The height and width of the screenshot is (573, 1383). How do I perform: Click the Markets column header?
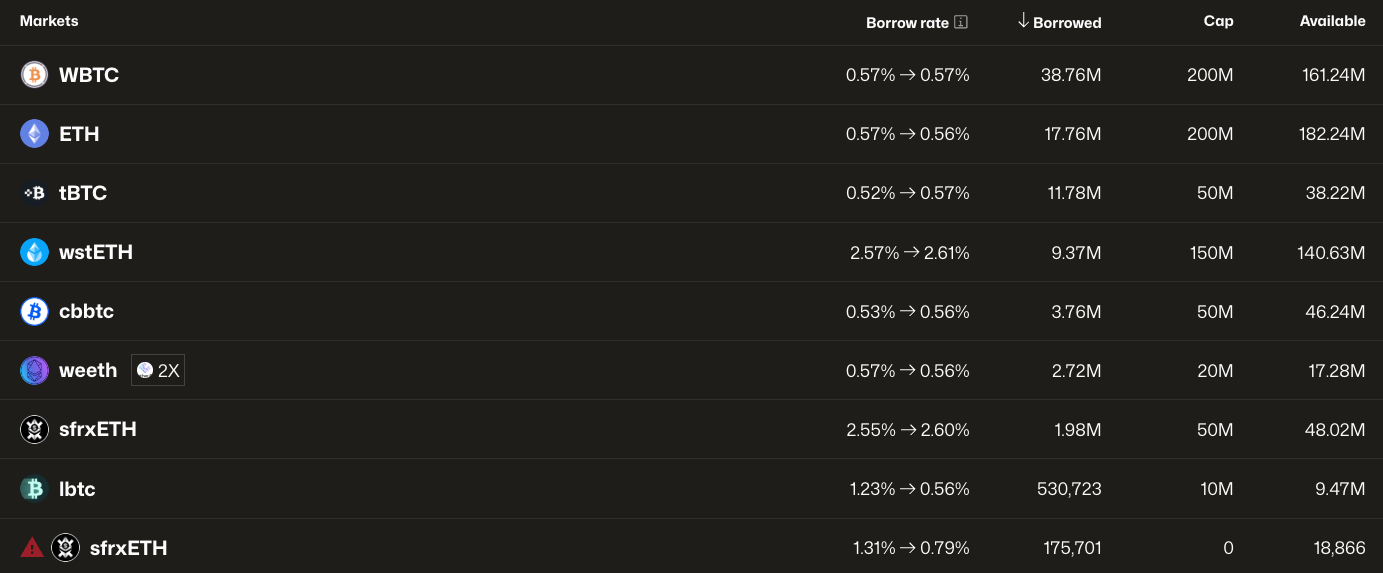click(x=49, y=21)
